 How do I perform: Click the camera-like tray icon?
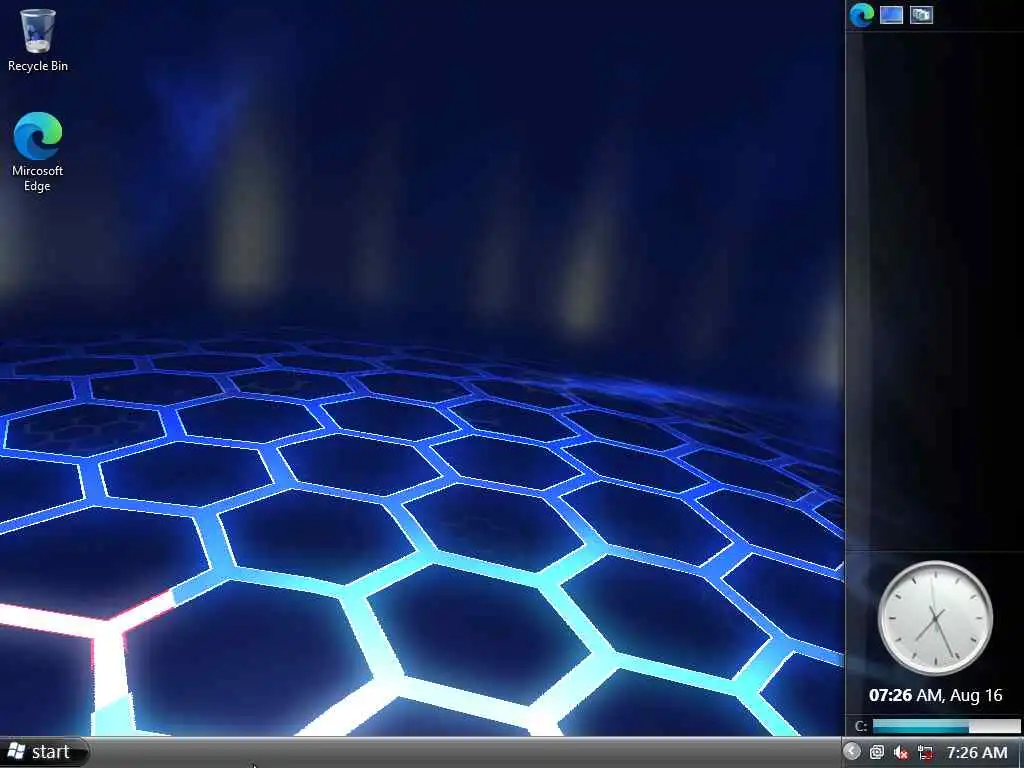click(876, 752)
